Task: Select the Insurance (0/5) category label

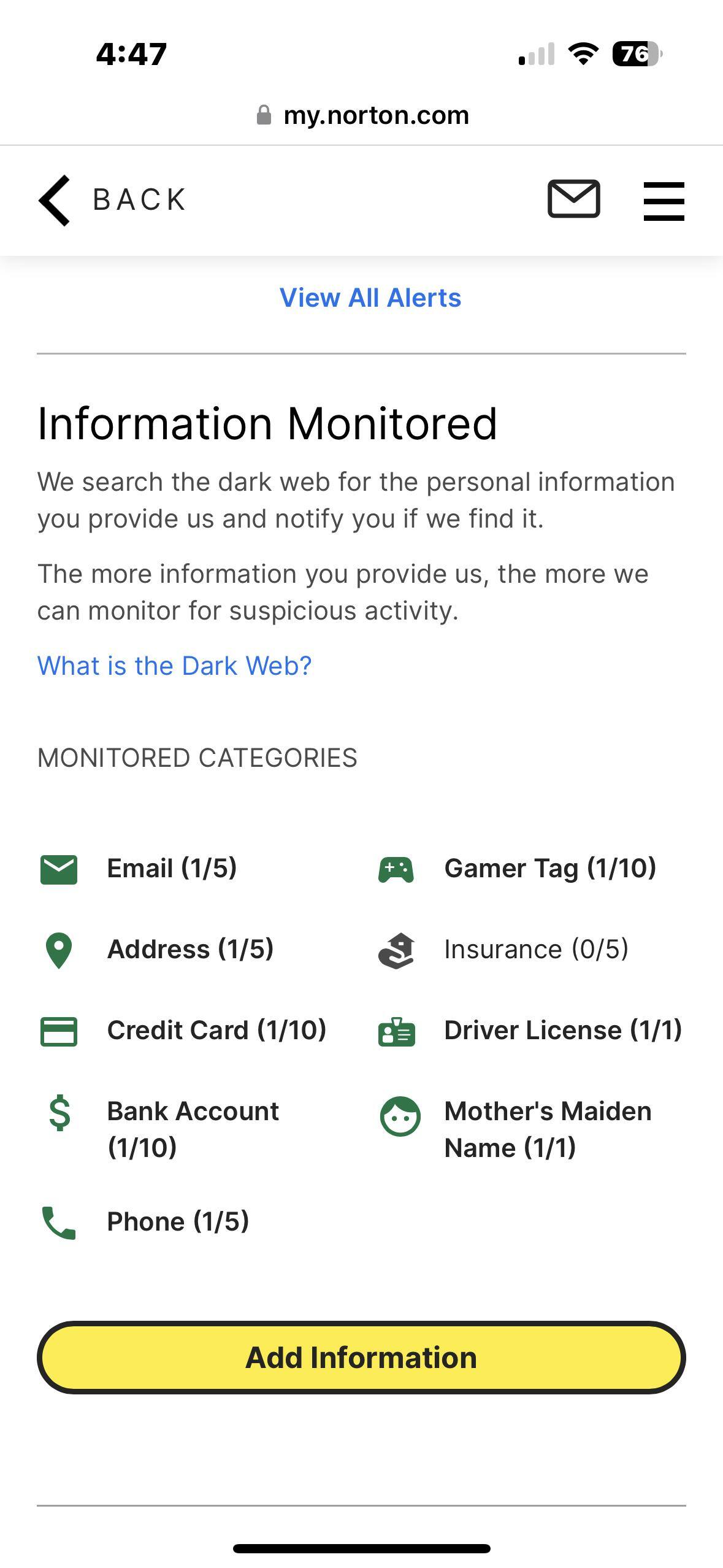Action: tap(536, 949)
